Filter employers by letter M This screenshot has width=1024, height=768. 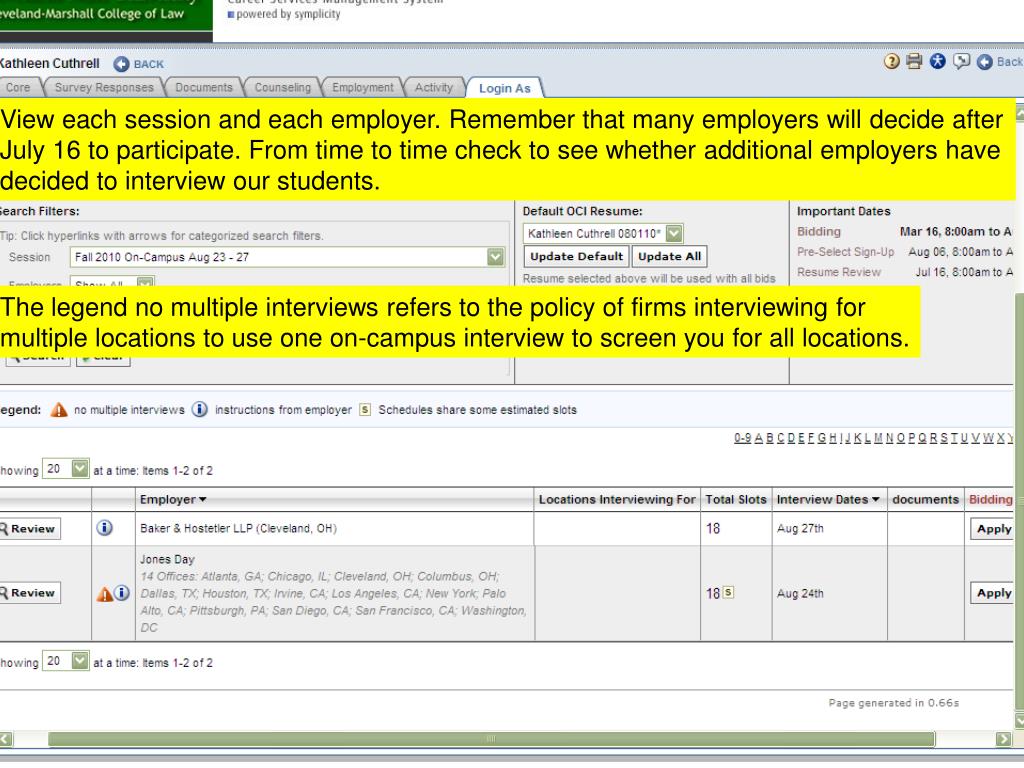[878, 438]
